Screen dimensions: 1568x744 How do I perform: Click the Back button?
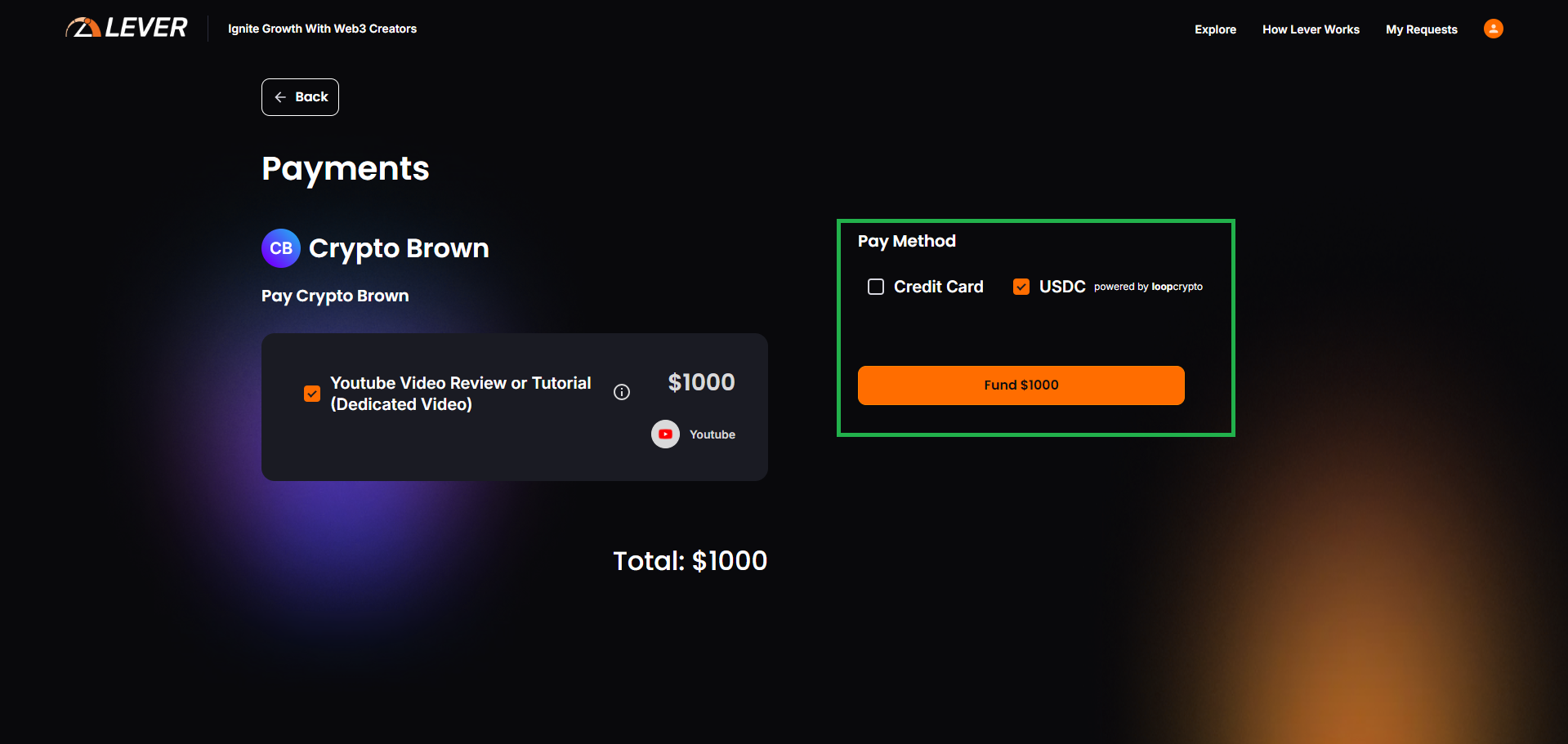(x=300, y=96)
